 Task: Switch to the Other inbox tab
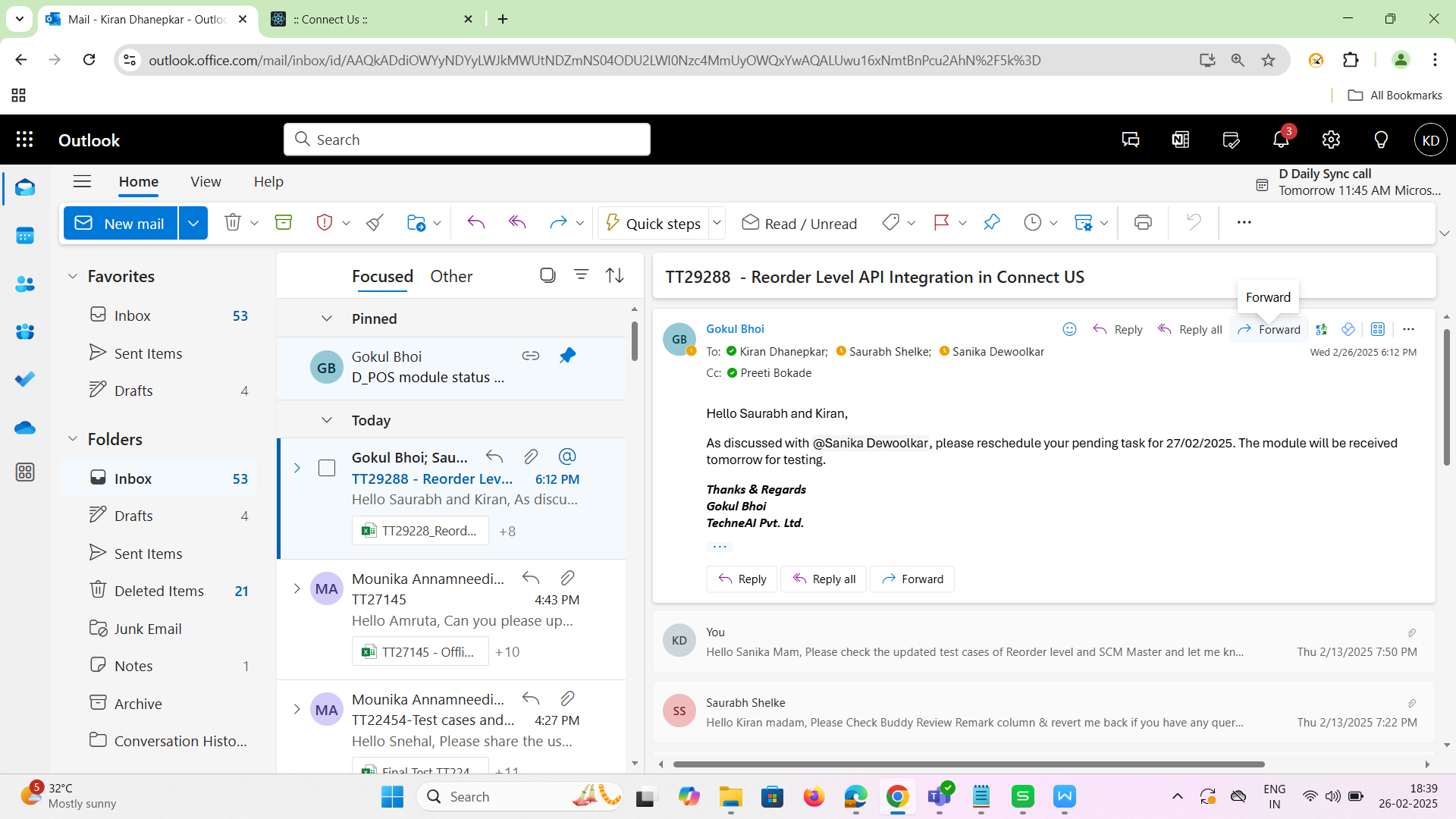coord(451,277)
